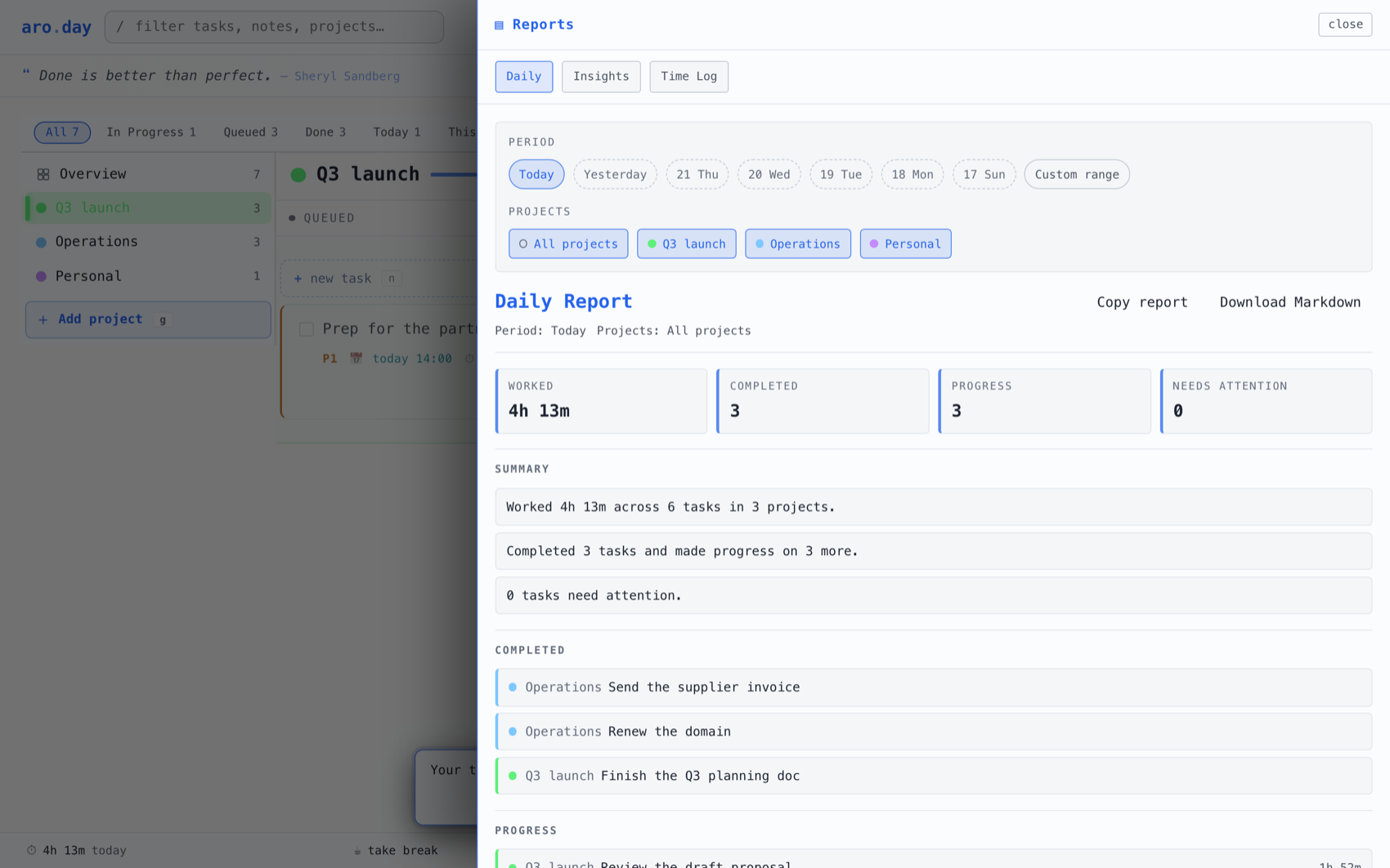The width and height of the screenshot is (1390, 868).
Task: Close the Reports panel
Action: [x=1345, y=25]
